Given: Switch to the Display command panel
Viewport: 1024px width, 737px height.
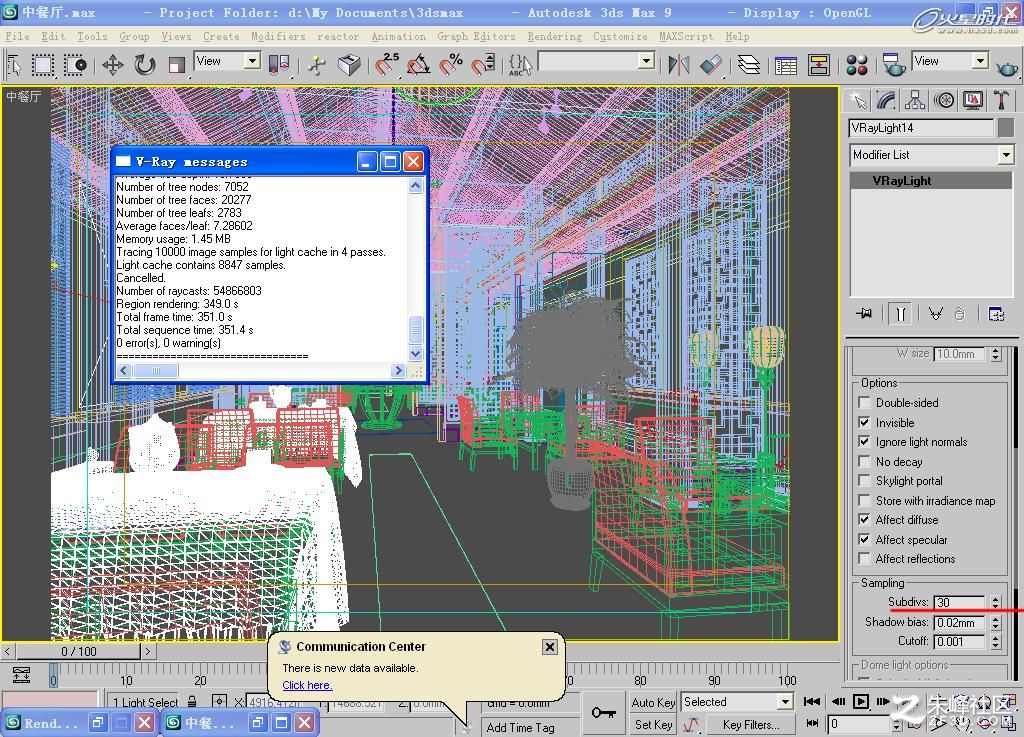Looking at the screenshot, I should 972,101.
